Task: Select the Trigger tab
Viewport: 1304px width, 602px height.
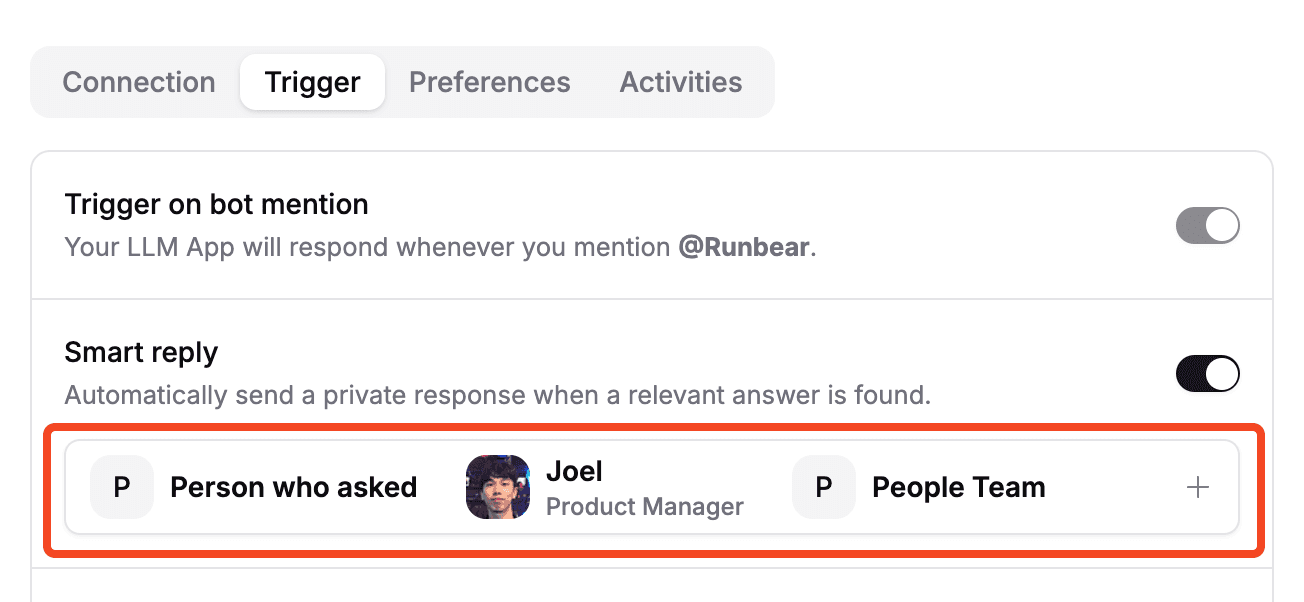Action: [x=312, y=82]
